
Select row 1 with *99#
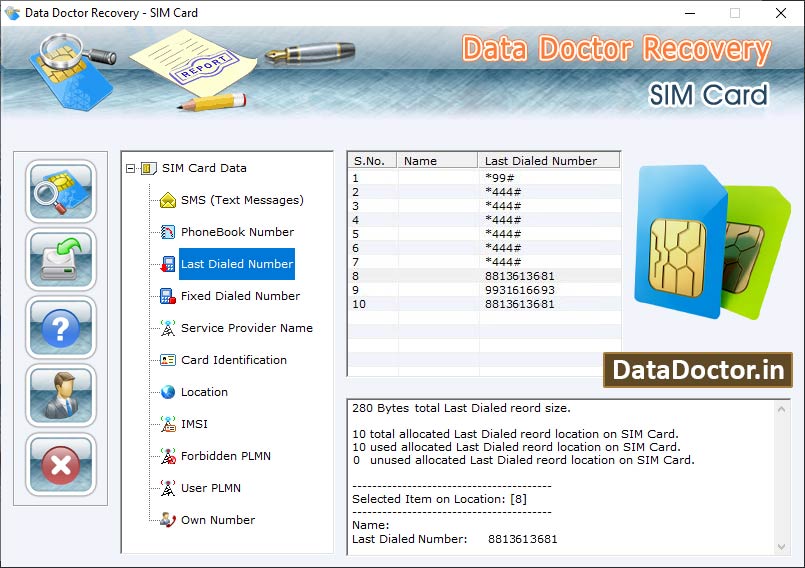coord(484,178)
